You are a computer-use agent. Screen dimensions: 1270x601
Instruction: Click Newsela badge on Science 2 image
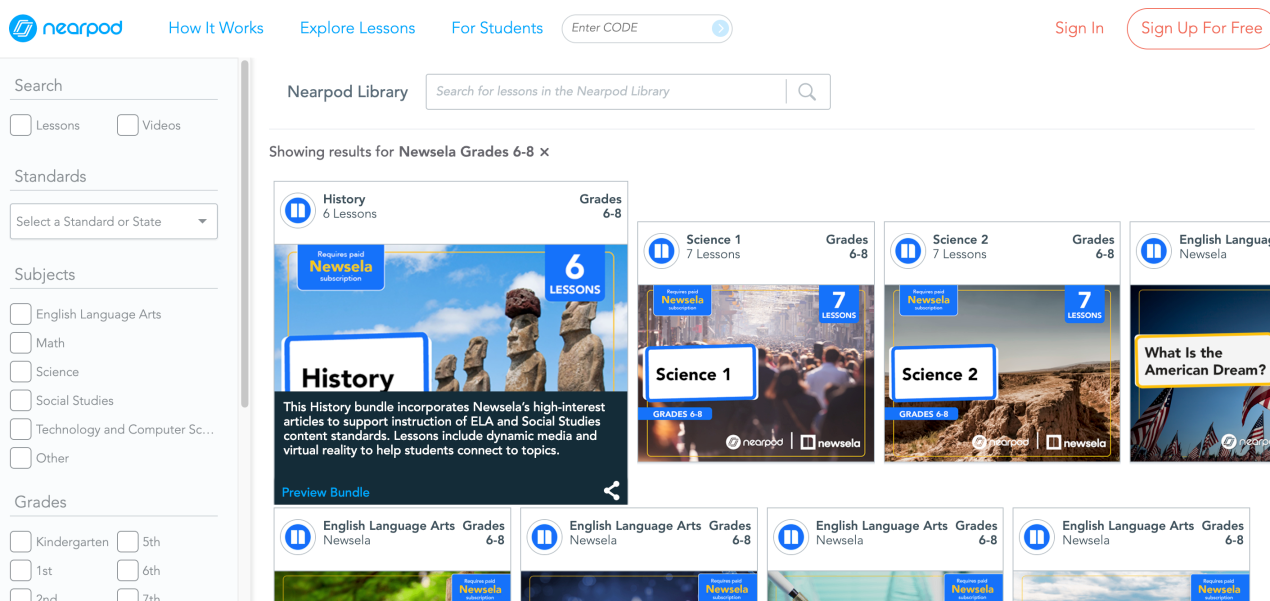click(x=929, y=301)
